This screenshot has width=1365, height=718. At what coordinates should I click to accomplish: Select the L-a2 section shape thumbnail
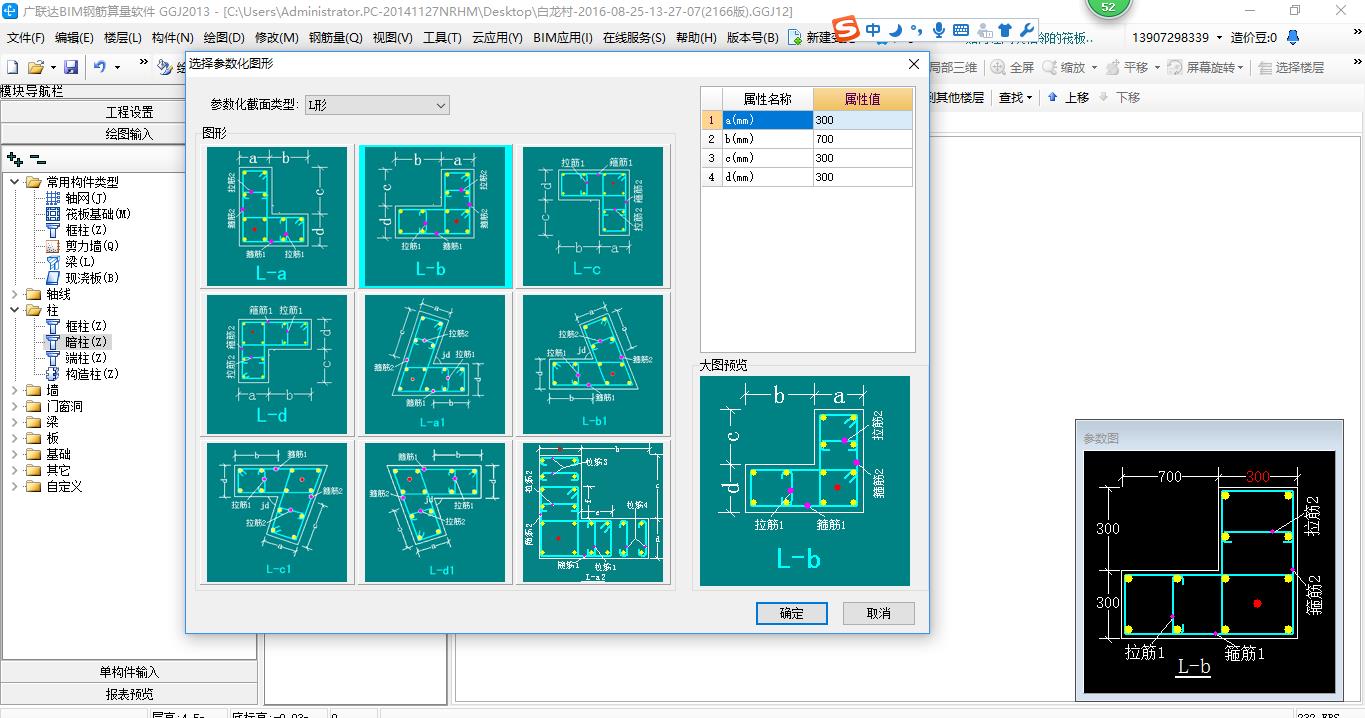point(593,512)
